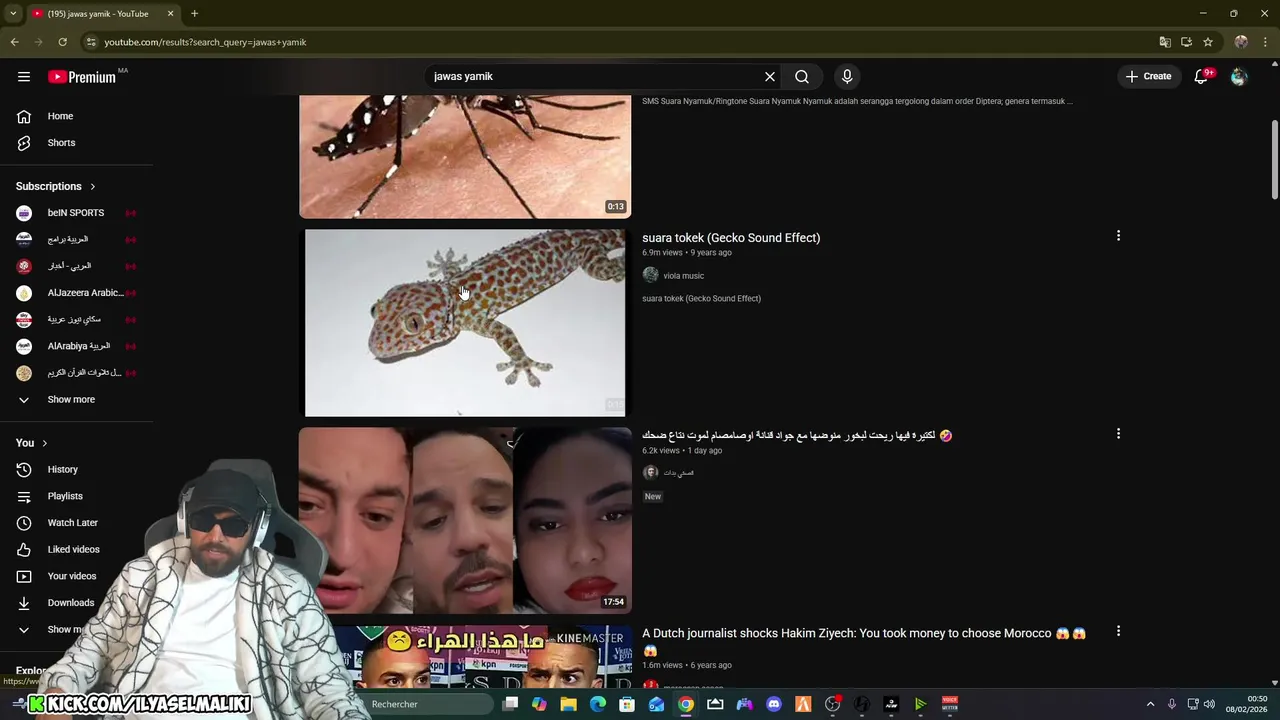
Task: Open the Chrome three-dot menu
Action: (x=1266, y=42)
